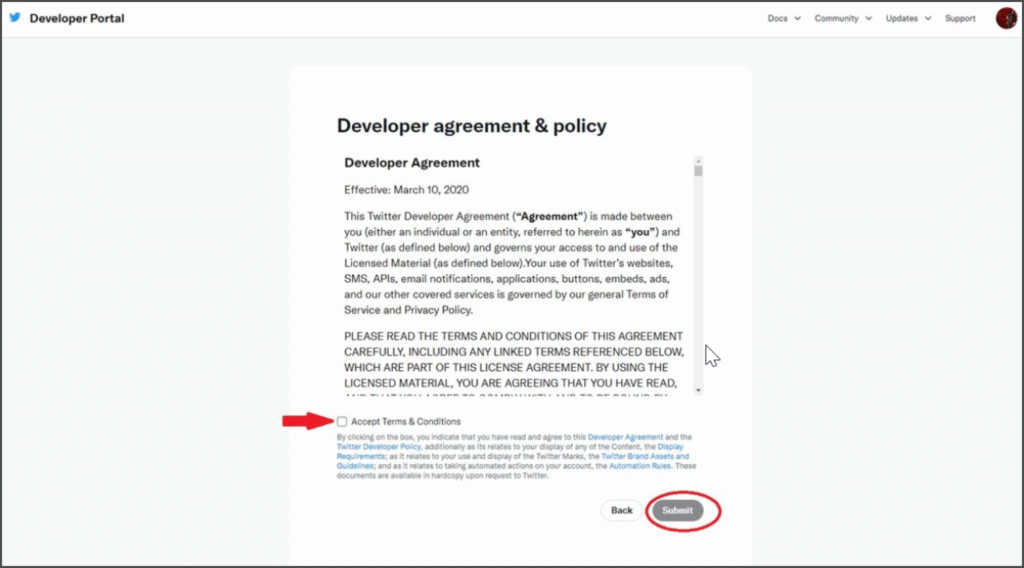Tick the Accept Terms & Conditions checkbox
The width and height of the screenshot is (1024, 568).
coord(342,422)
